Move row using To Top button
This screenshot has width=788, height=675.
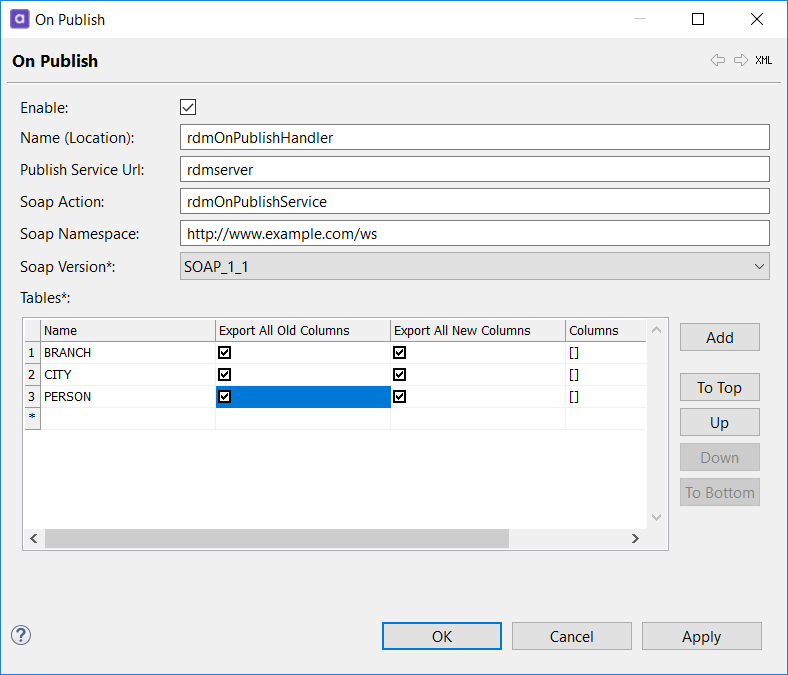pyautogui.click(x=719, y=388)
